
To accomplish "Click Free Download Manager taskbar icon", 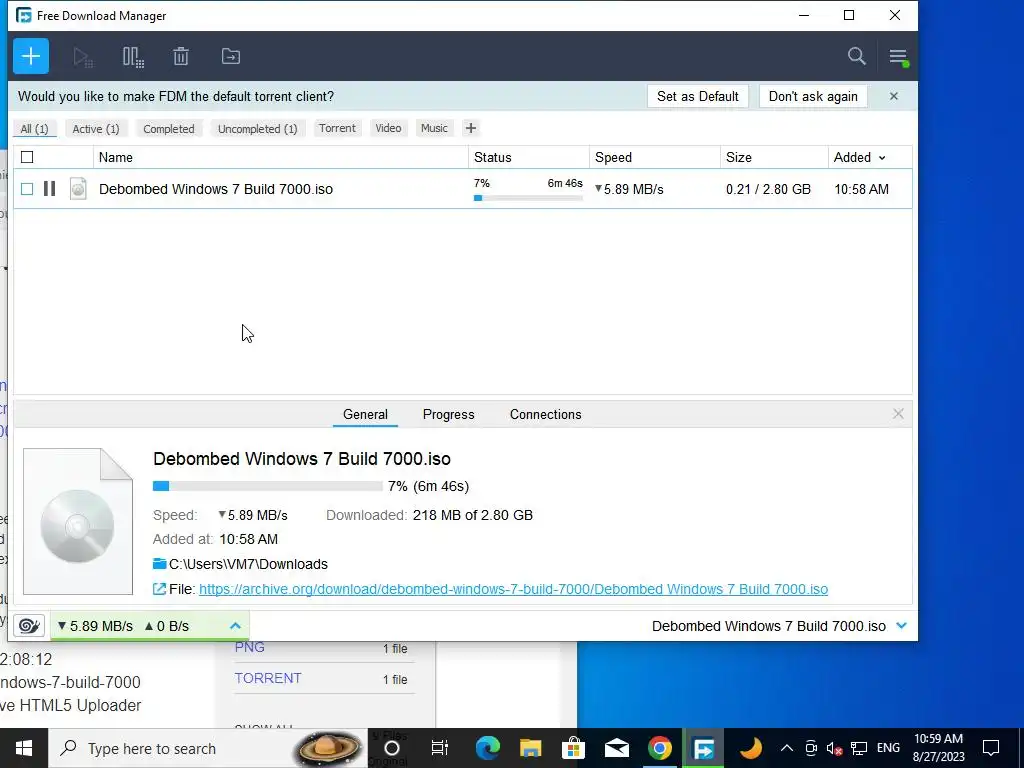I will (x=703, y=748).
